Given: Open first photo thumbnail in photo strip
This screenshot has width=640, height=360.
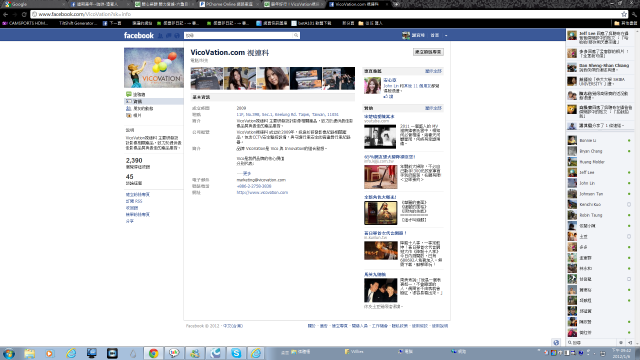Looking at the screenshot, I should 207,78.
